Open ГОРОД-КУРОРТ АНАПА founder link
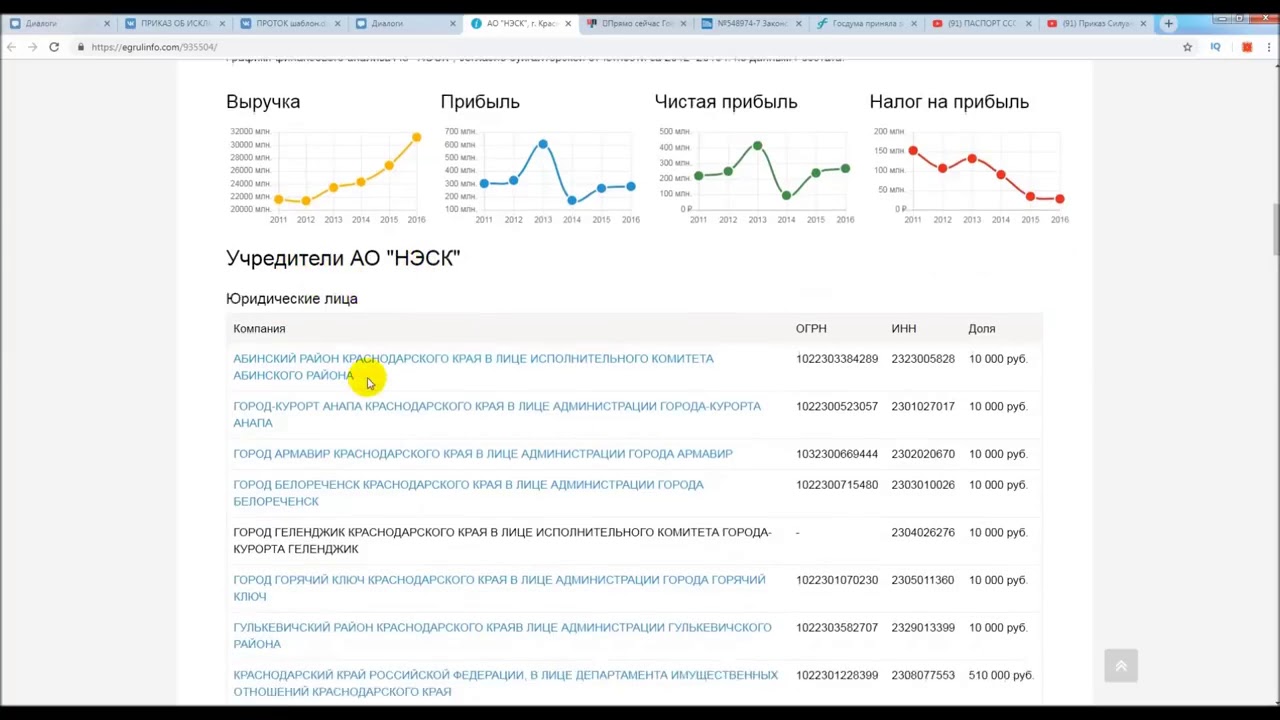1280x720 pixels. [x=497, y=414]
